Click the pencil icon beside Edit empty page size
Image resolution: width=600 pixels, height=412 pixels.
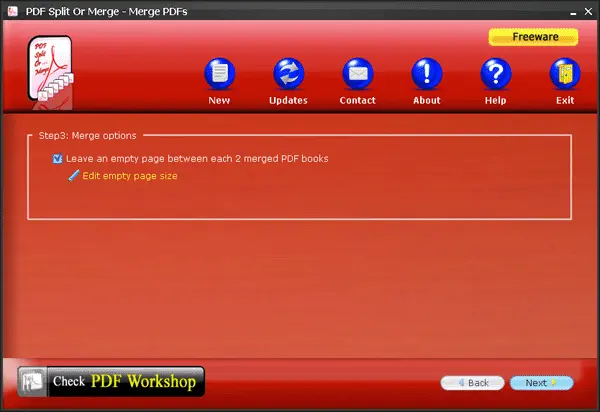point(73,176)
